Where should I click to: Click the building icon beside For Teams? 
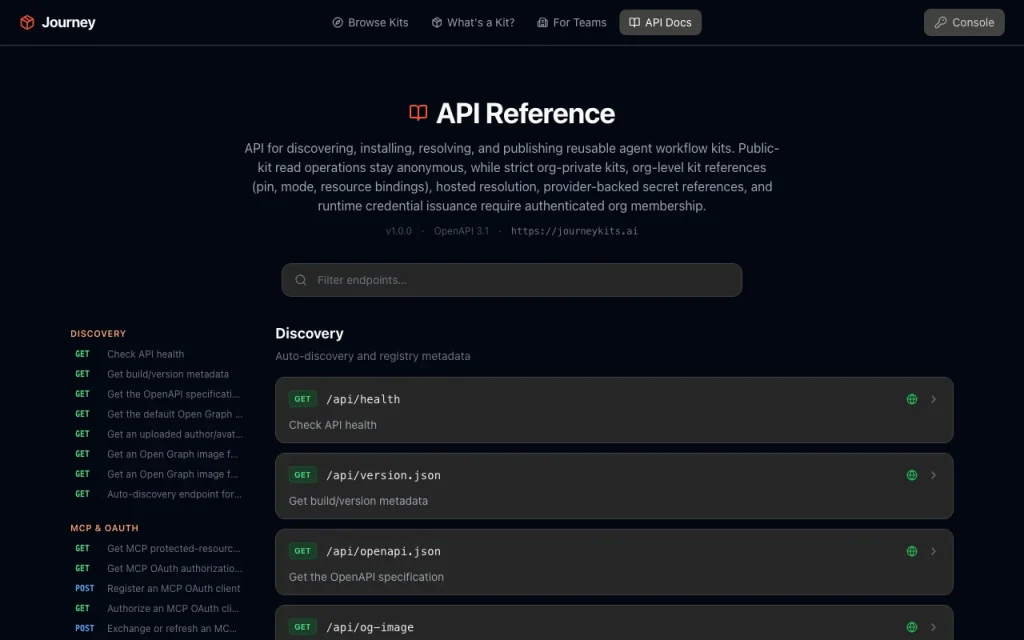[542, 22]
